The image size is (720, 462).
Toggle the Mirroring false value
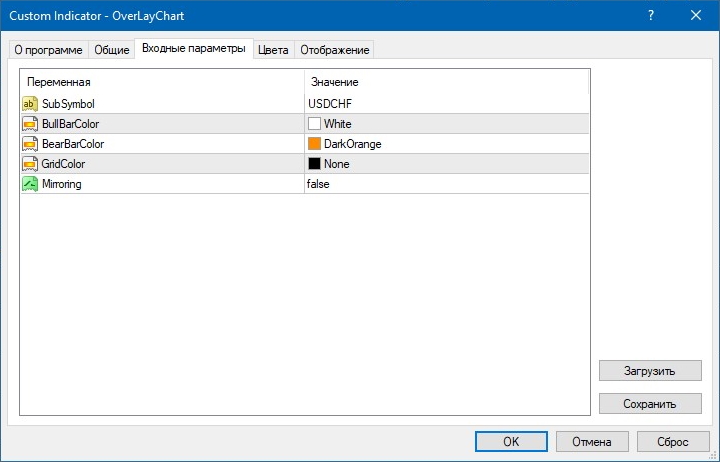tap(445, 184)
